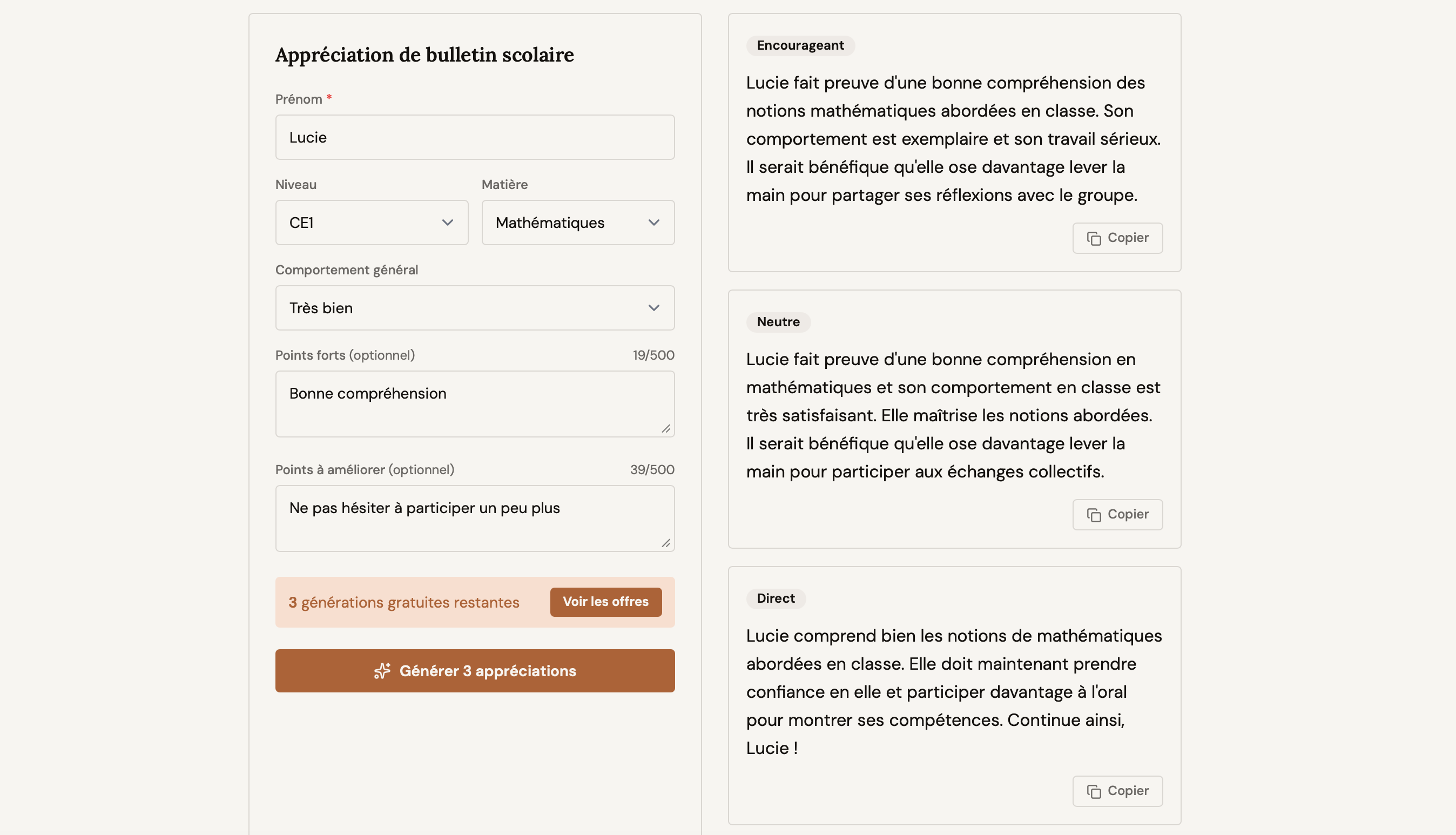Click the Neutre tone badge

[x=778, y=322]
